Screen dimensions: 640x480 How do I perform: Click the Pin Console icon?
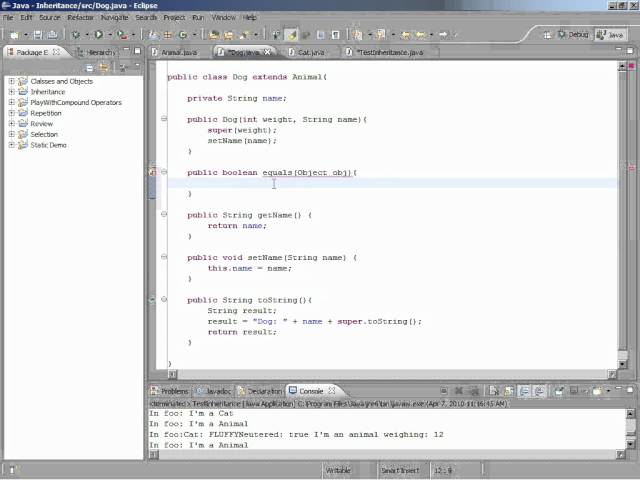[x=558, y=391]
